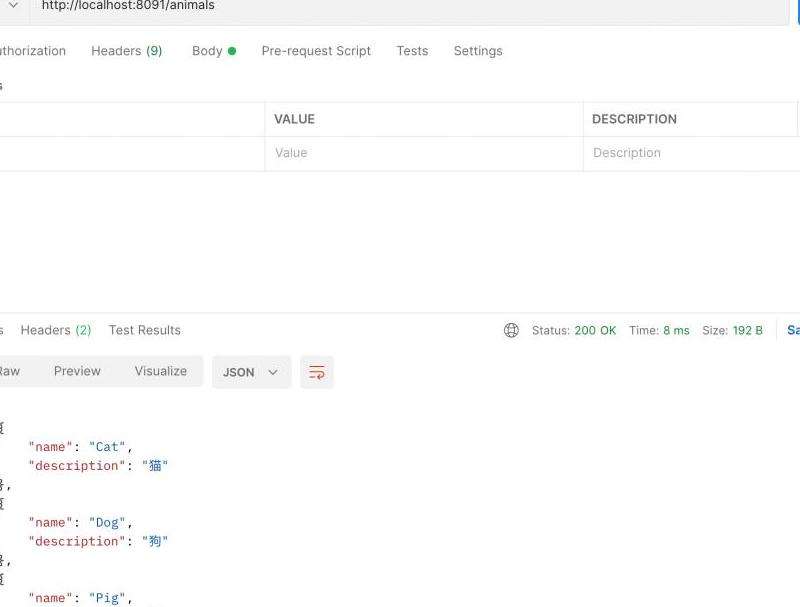Open the Pre-request Script tab
The height and width of the screenshot is (607, 800).
(316, 51)
